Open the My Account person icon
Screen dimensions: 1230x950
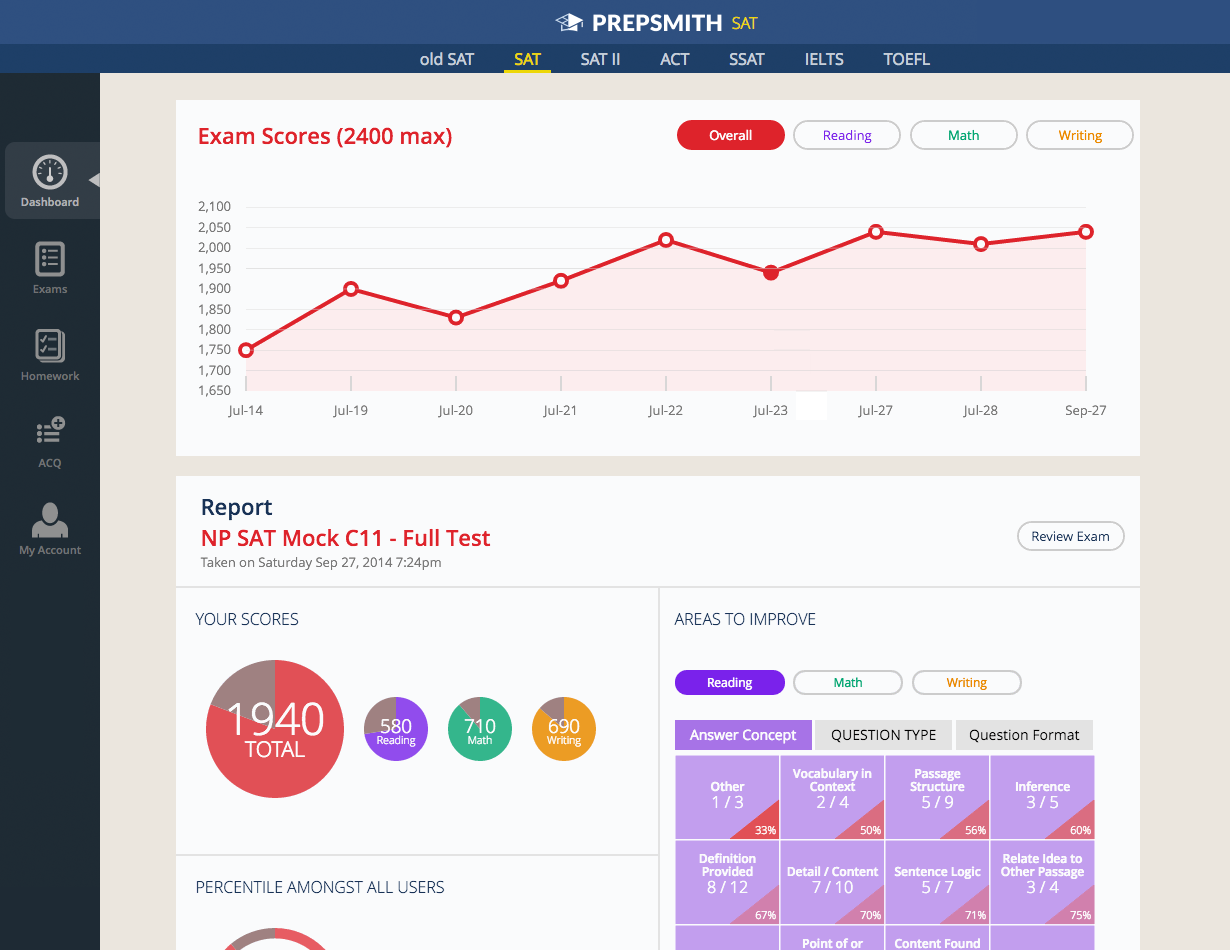(50, 520)
